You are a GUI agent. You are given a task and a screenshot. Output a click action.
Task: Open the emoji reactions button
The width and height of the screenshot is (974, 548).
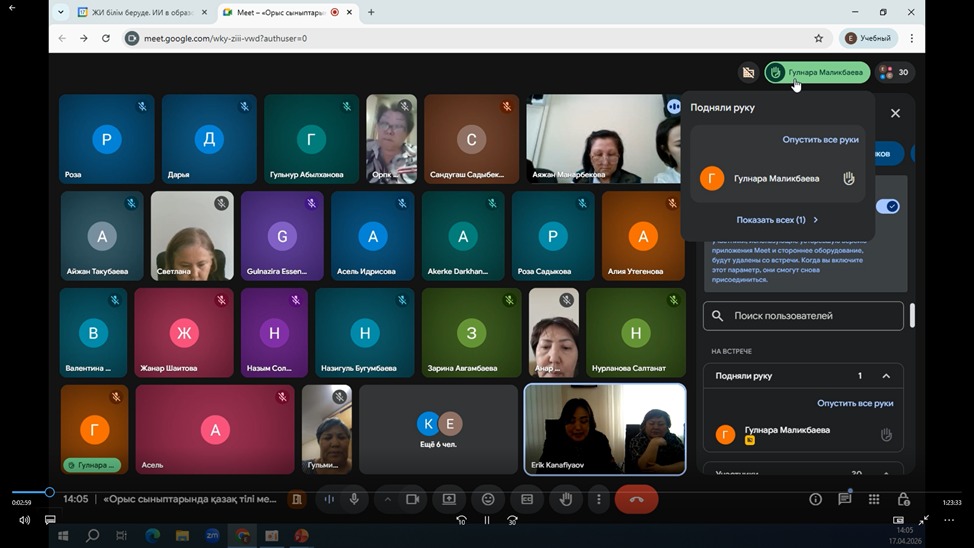[x=488, y=499]
